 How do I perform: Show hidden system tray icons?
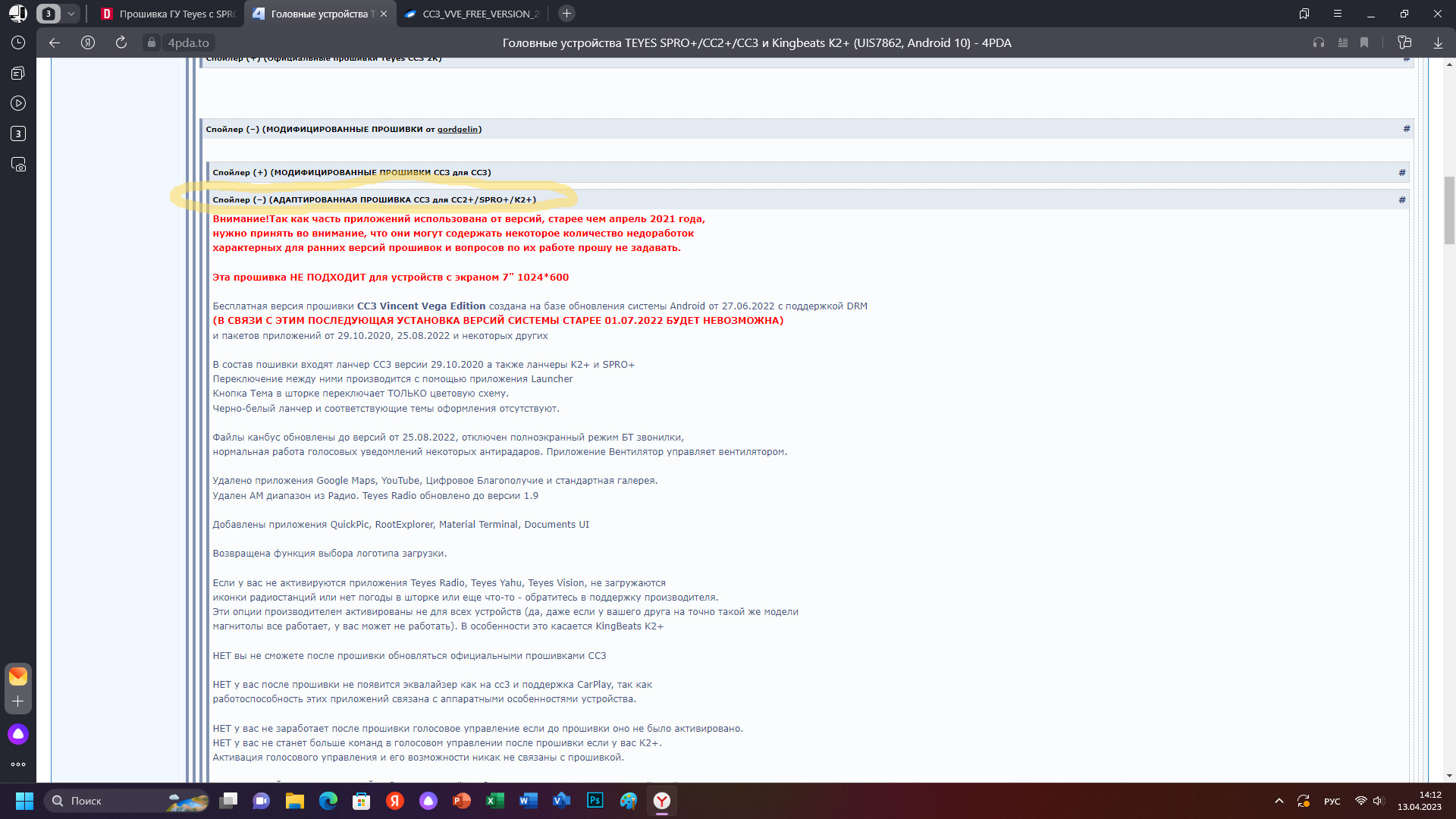tap(1279, 801)
